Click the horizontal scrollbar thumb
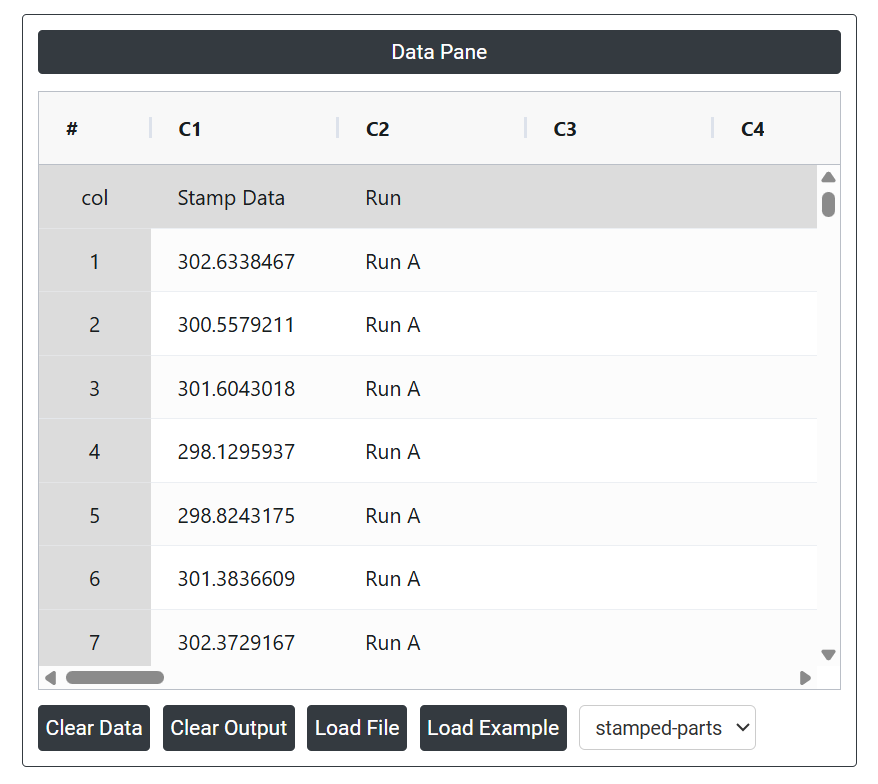This screenshot has width=878, height=784. [x=114, y=678]
